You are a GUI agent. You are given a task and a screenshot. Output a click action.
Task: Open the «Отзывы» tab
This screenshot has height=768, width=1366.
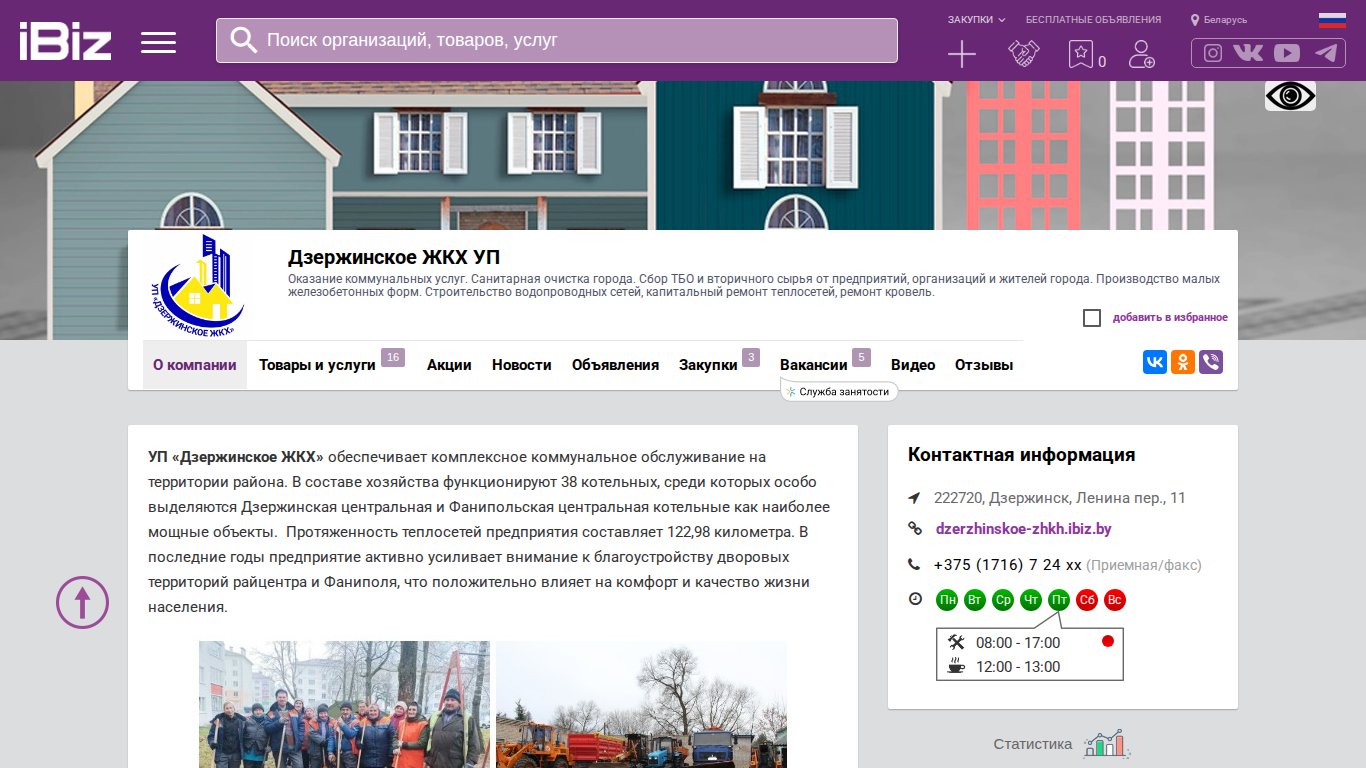coord(984,365)
